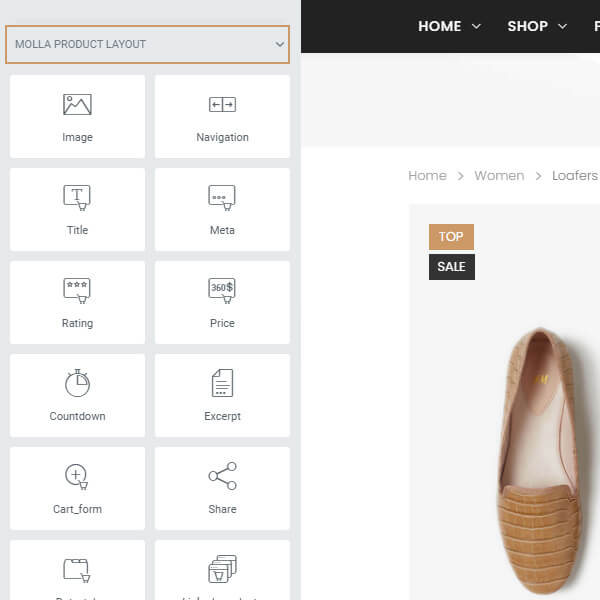Choose the Countdown stopwatch widget
The image size is (600, 600).
(77, 384)
